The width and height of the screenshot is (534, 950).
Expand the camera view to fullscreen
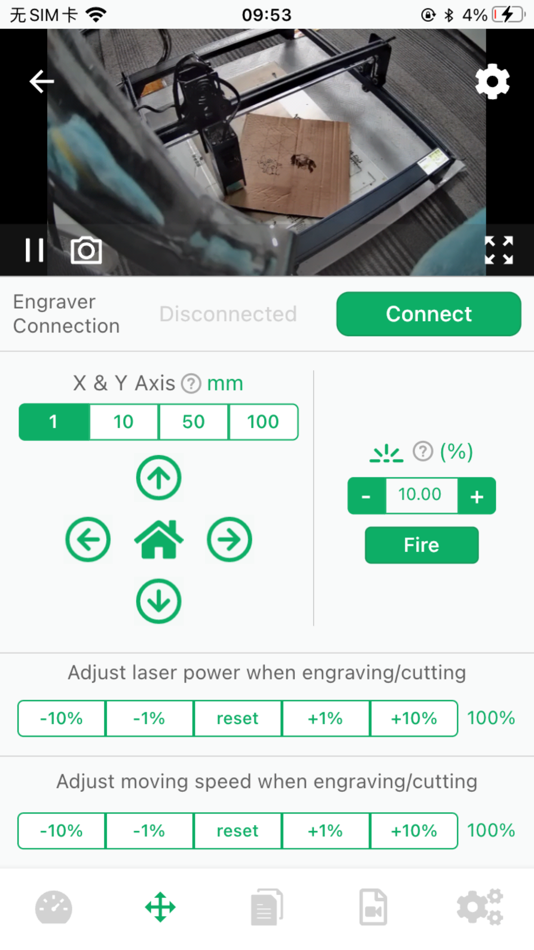click(499, 250)
